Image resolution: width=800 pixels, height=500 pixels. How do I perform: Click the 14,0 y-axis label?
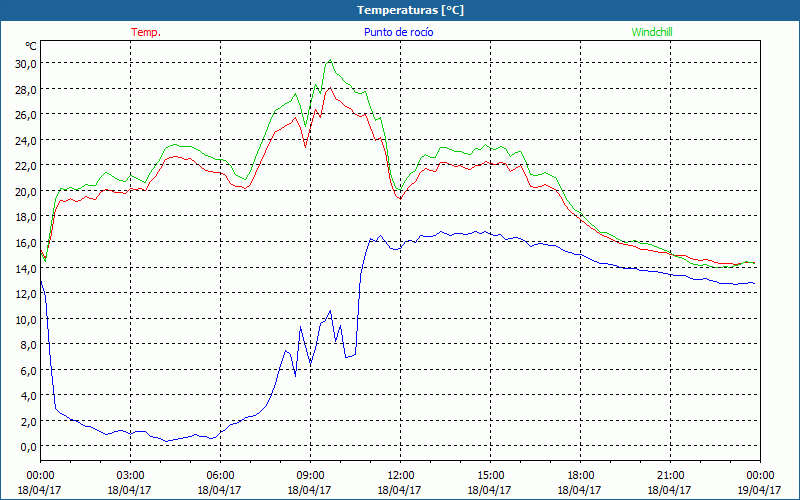click(26, 268)
